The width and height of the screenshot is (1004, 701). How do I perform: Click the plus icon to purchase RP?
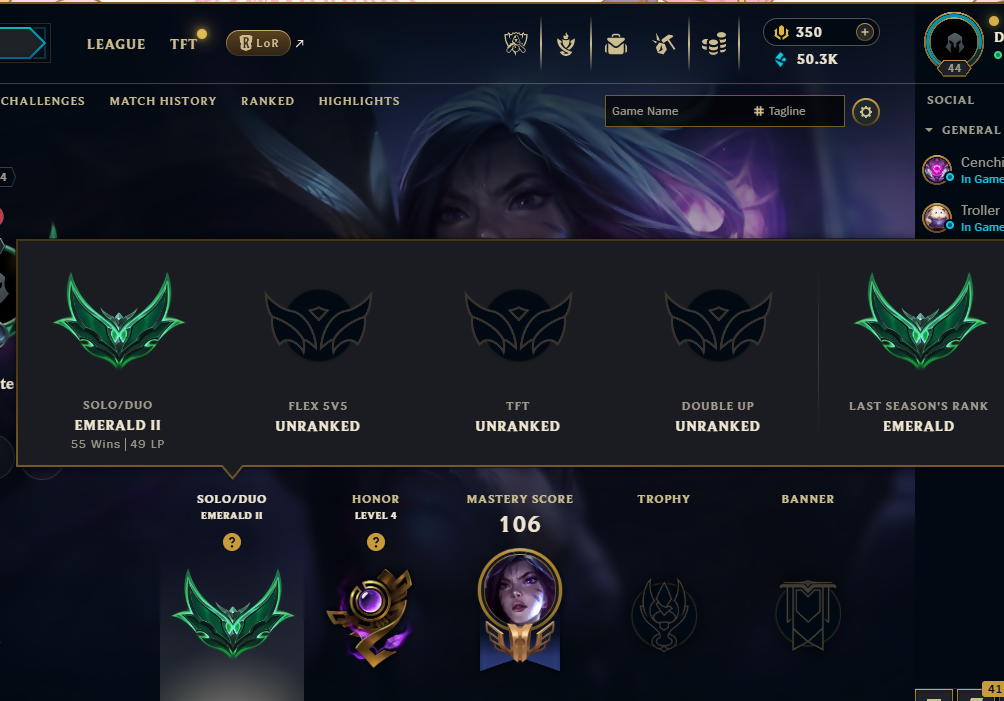864,32
